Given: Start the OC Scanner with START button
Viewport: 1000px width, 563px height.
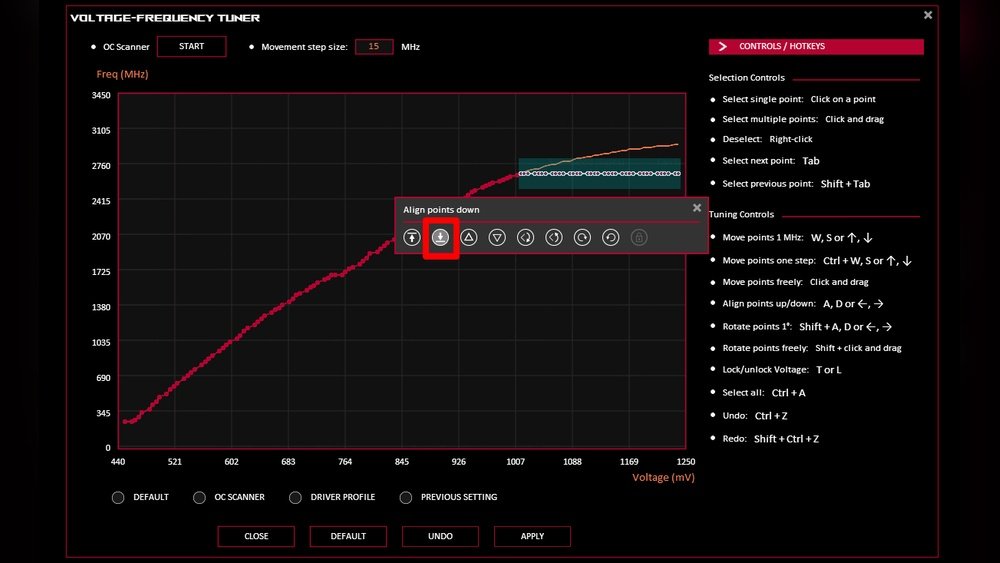Looking at the screenshot, I should coord(191,46).
